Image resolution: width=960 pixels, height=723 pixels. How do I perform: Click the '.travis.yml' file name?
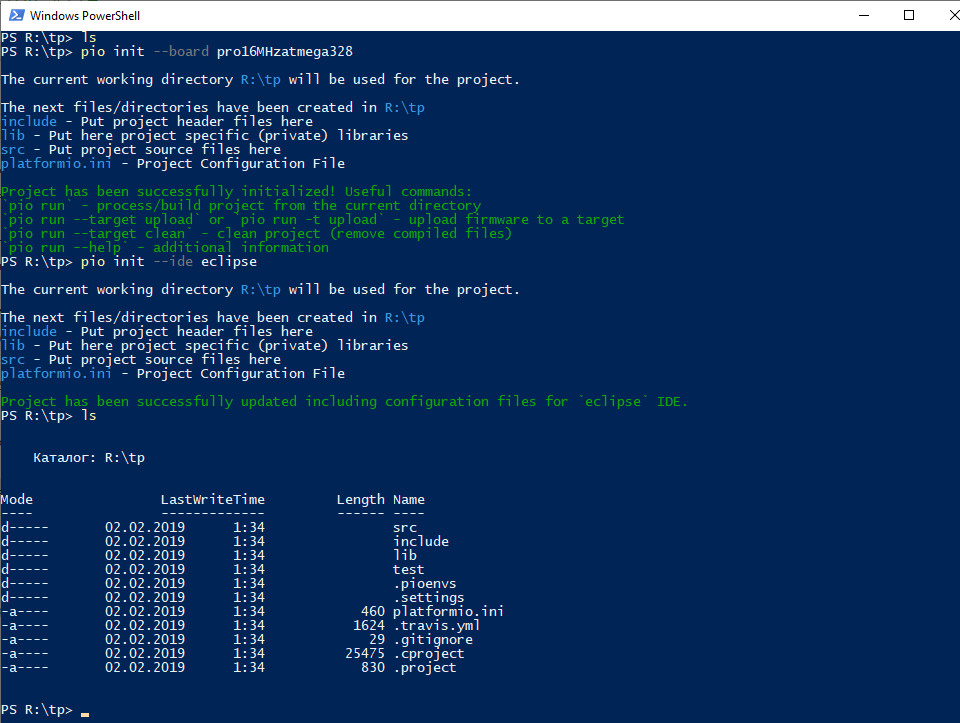click(437, 626)
